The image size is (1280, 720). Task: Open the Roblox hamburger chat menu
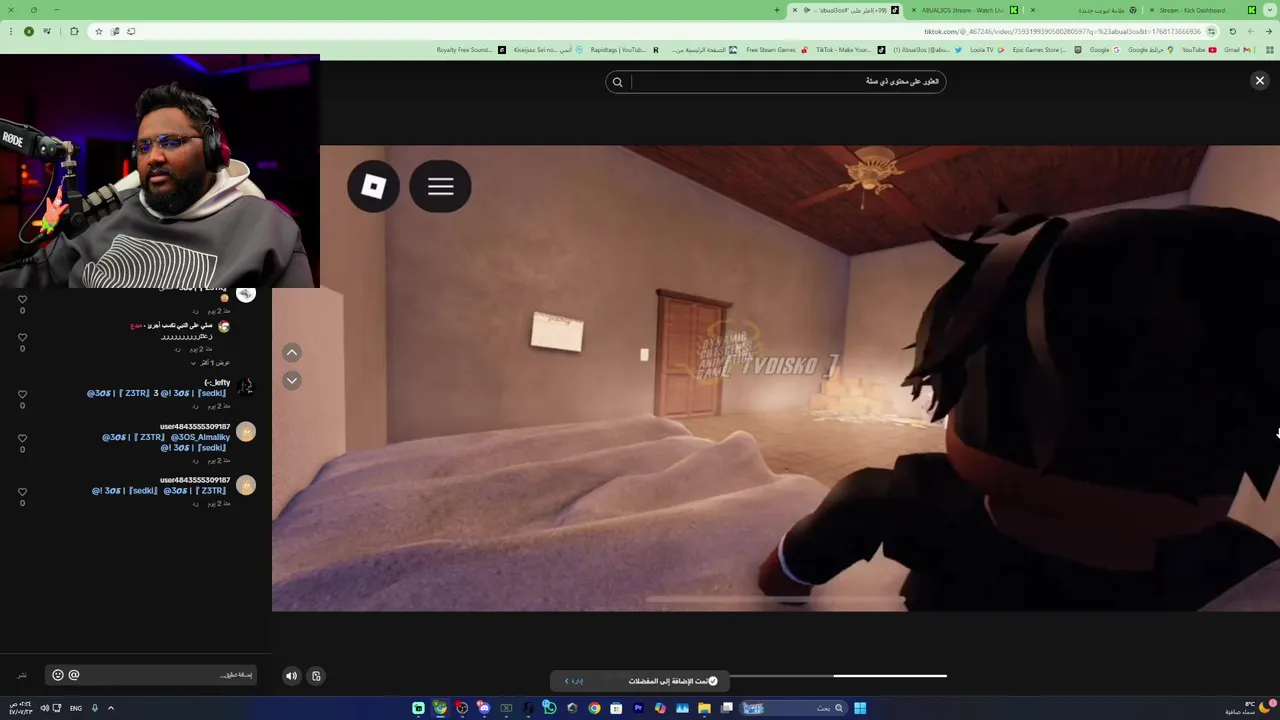click(x=440, y=186)
